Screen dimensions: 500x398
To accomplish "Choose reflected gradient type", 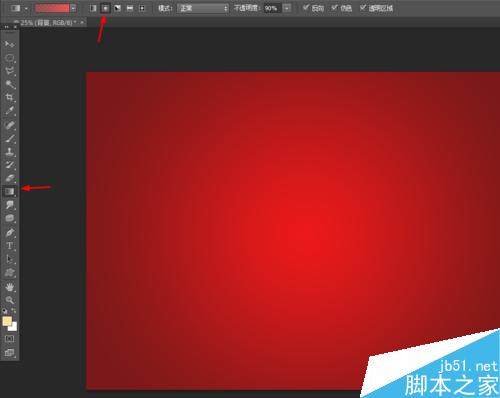I will tap(130, 8).
